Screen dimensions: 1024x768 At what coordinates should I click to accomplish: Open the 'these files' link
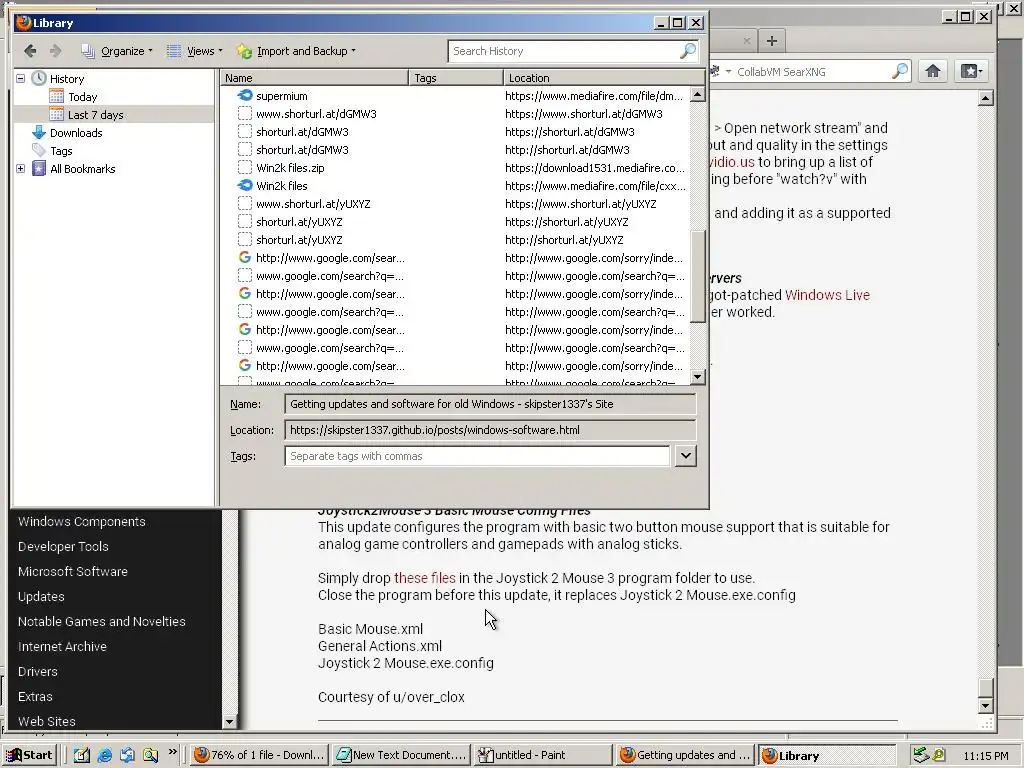pyautogui.click(x=424, y=578)
